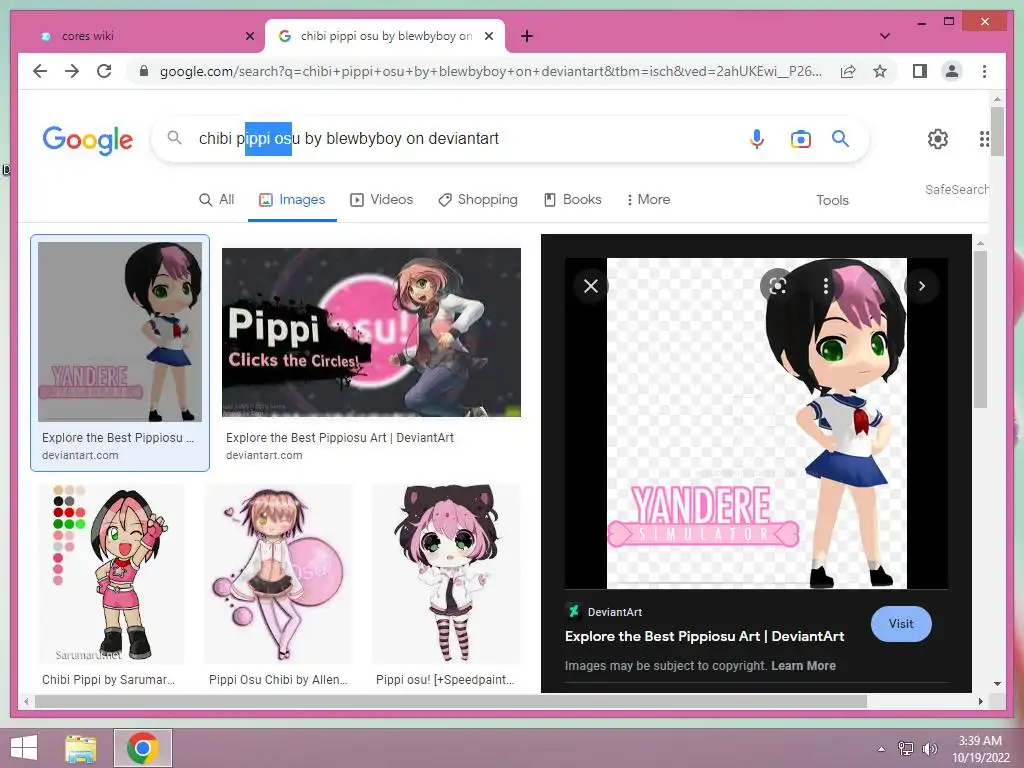Search inside image with Lens icon
The width and height of the screenshot is (1024, 768).
pos(777,285)
